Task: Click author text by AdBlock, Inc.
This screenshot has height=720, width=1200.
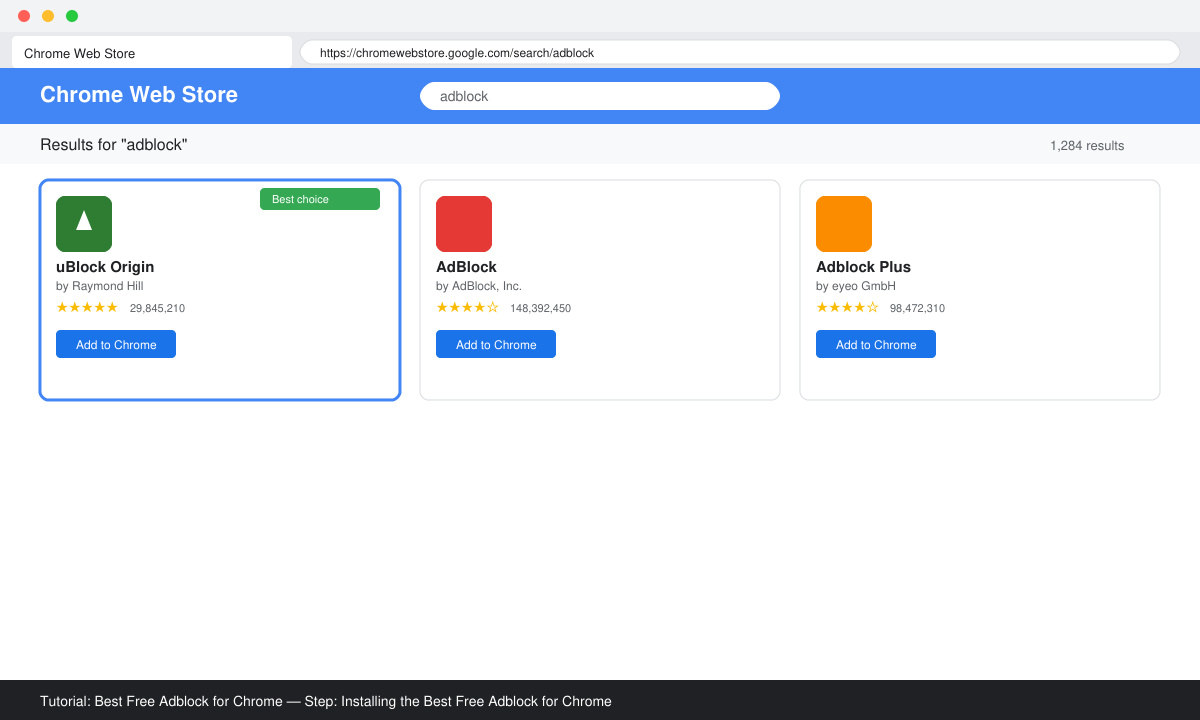Action: (x=479, y=286)
